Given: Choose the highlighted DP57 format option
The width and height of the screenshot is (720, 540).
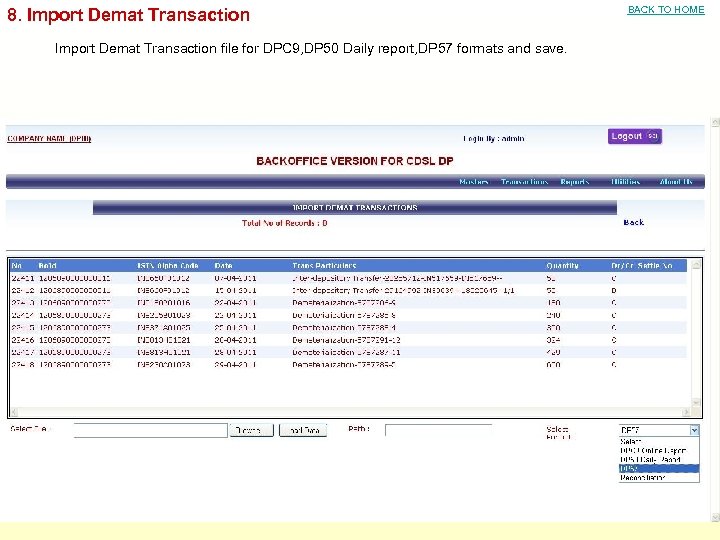Looking at the screenshot, I should tap(659, 468).
